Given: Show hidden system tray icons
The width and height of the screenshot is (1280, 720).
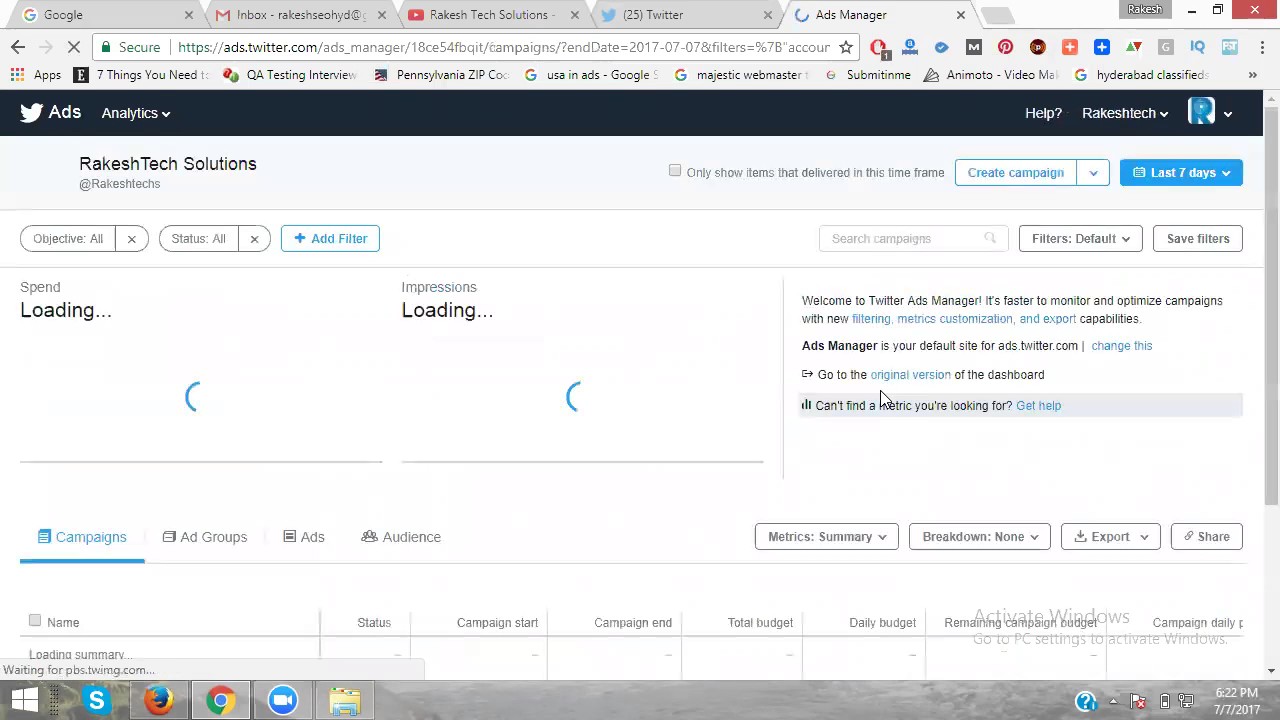Looking at the screenshot, I should coord(1113,701).
